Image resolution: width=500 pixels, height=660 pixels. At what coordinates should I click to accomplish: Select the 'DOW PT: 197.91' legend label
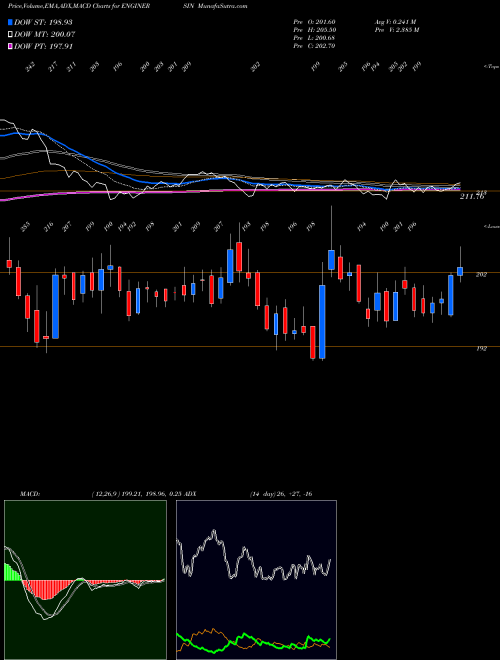coord(43,46)
